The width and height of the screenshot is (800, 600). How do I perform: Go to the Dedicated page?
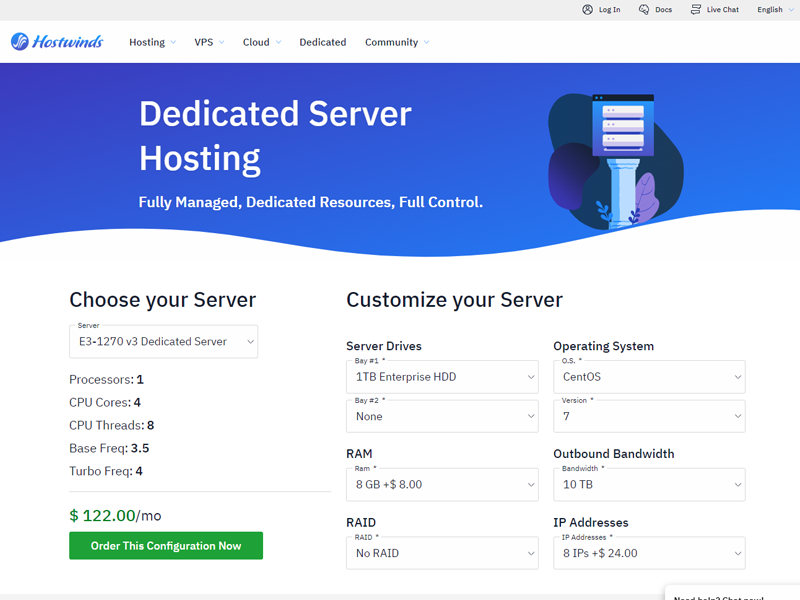(x=322, y=42)
